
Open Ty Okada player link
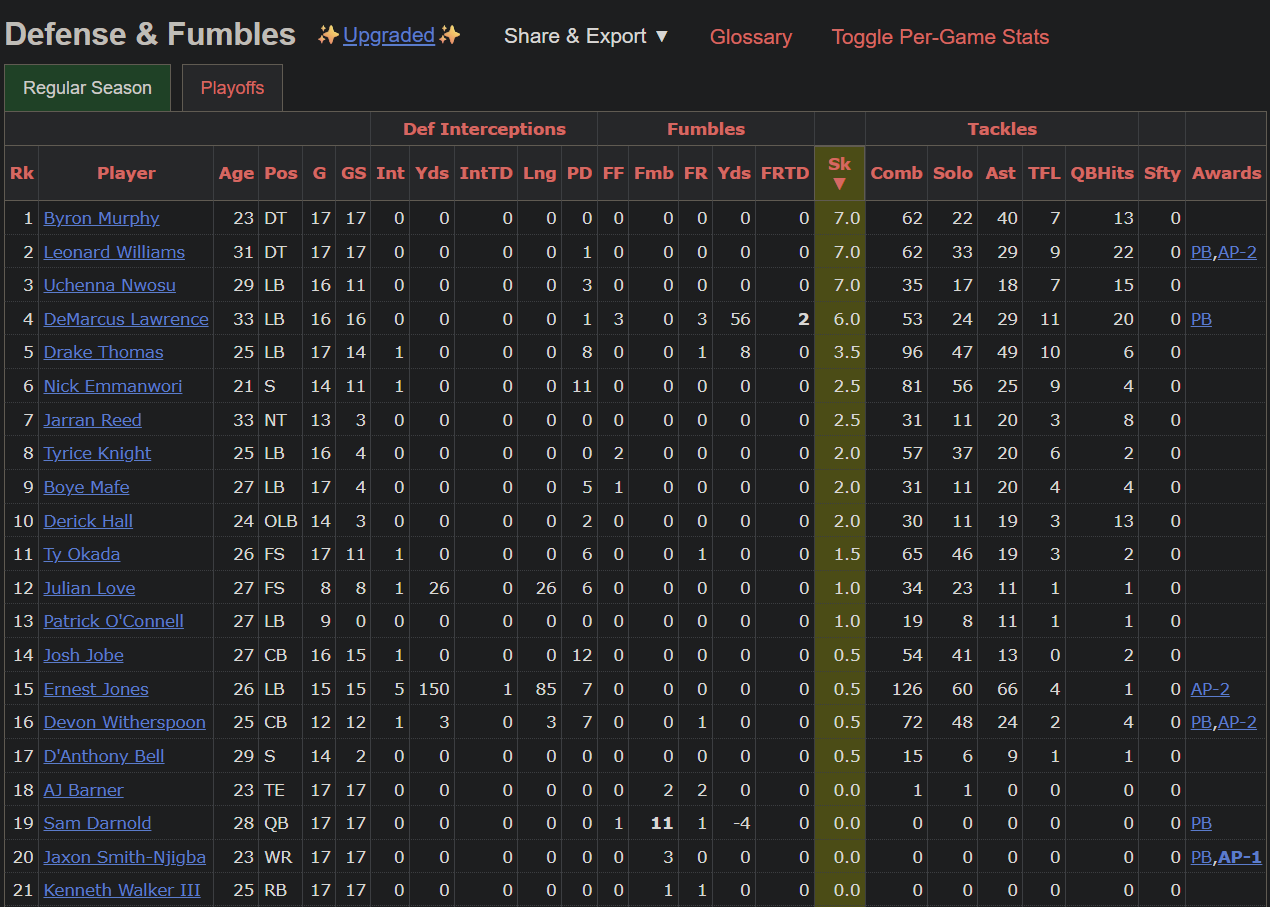82,554
